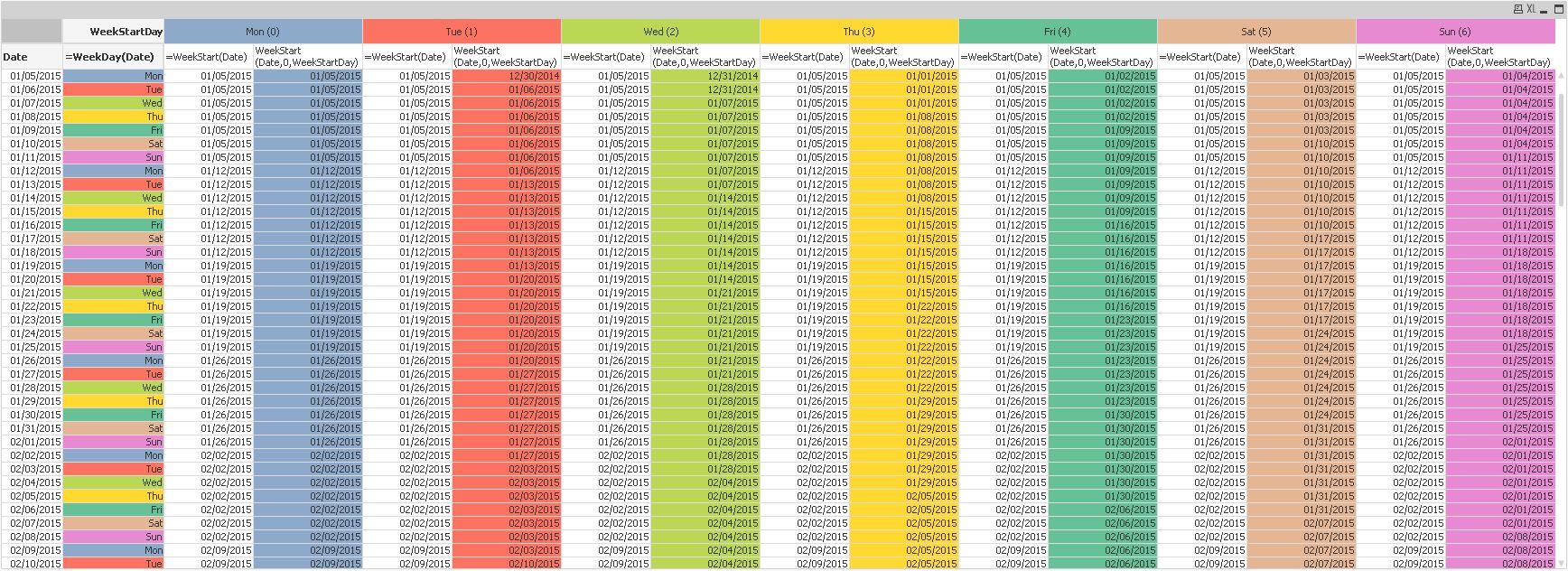Click =WeekStart(Date) header under Mon (0)

pos(209,56)
